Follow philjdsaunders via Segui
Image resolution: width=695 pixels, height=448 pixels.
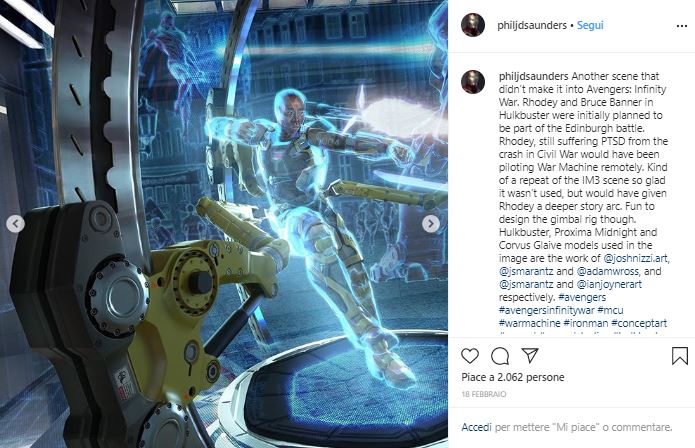pyautogui.click(x=590, y=25)
